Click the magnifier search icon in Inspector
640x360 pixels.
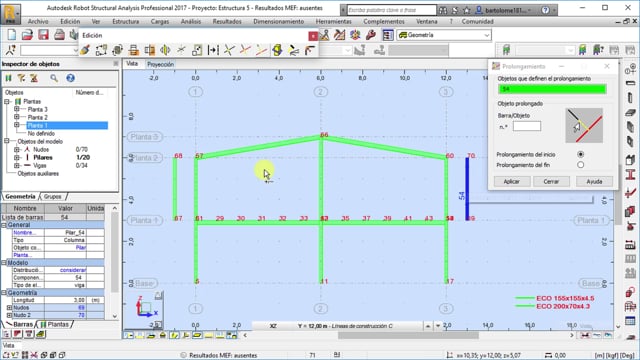pyautogui.click(x=54, y=78)
